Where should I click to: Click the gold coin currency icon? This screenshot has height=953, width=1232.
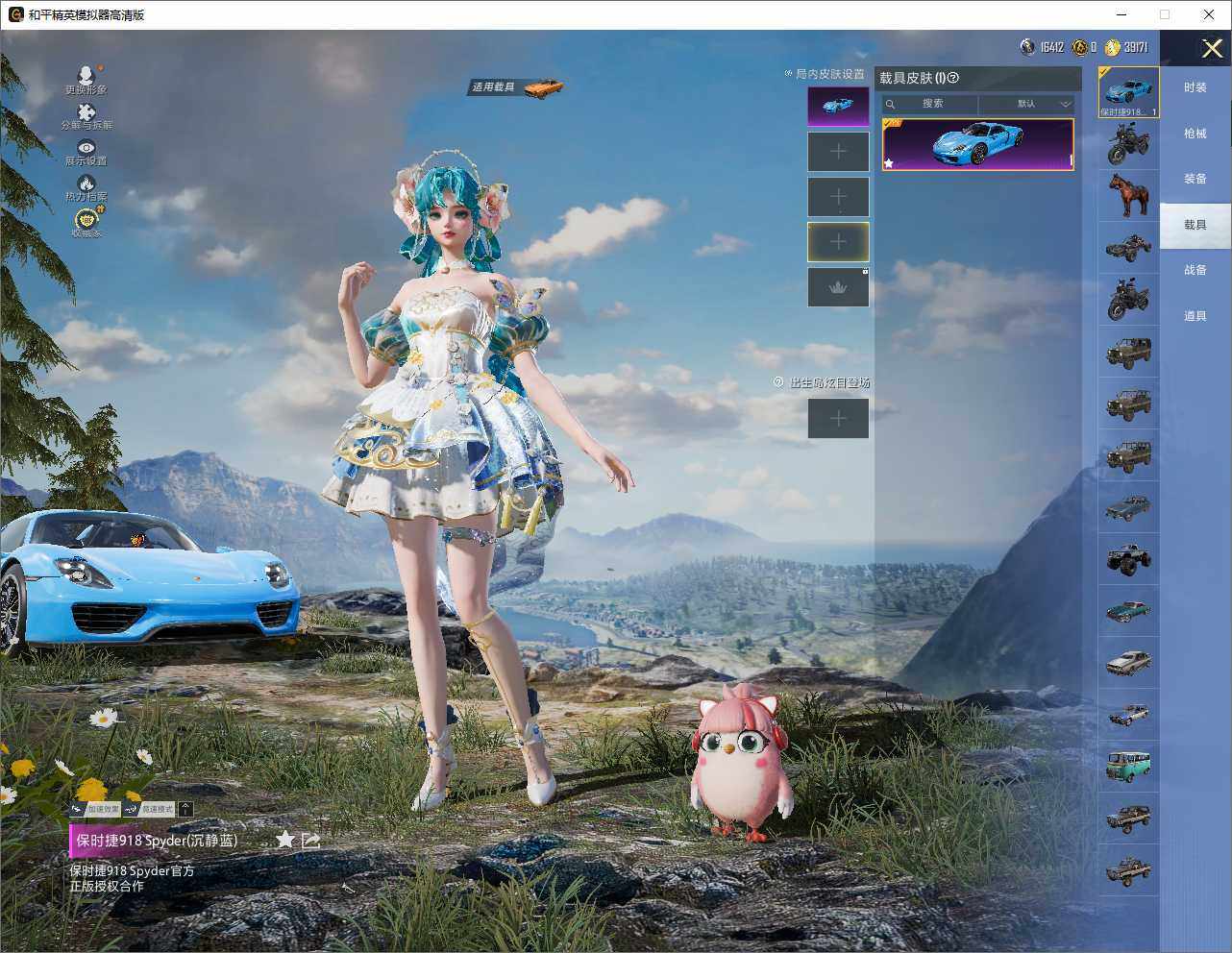1112,47
